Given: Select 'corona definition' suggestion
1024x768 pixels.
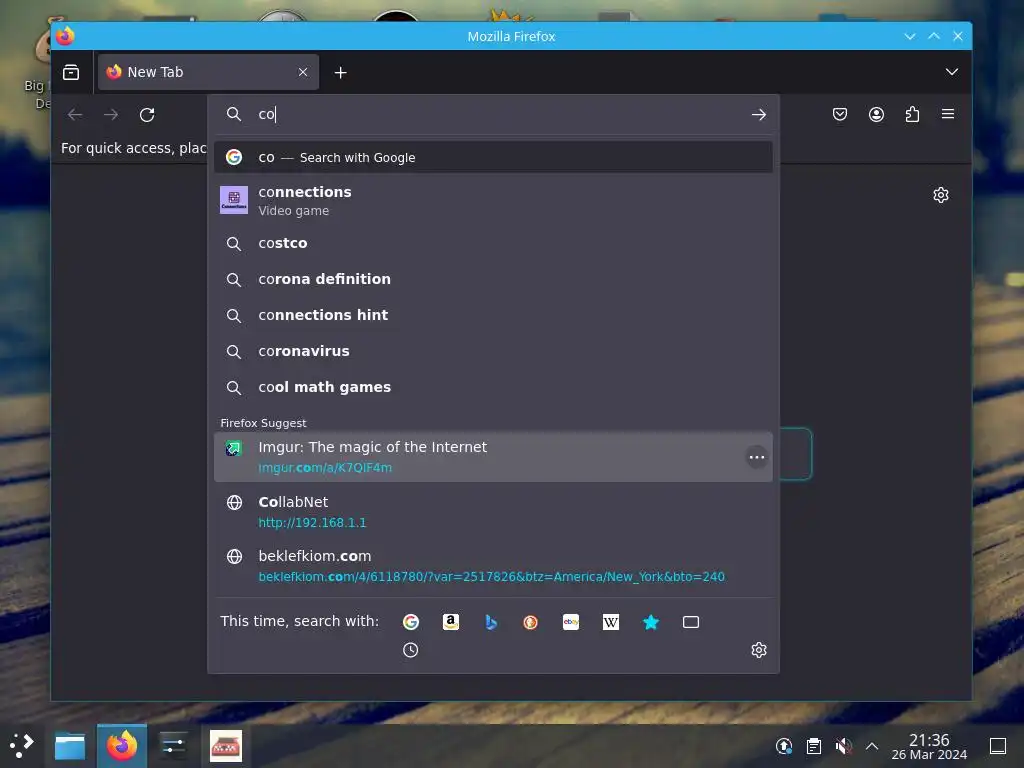Looking at the screenshot, I should (x=493, y=279).
